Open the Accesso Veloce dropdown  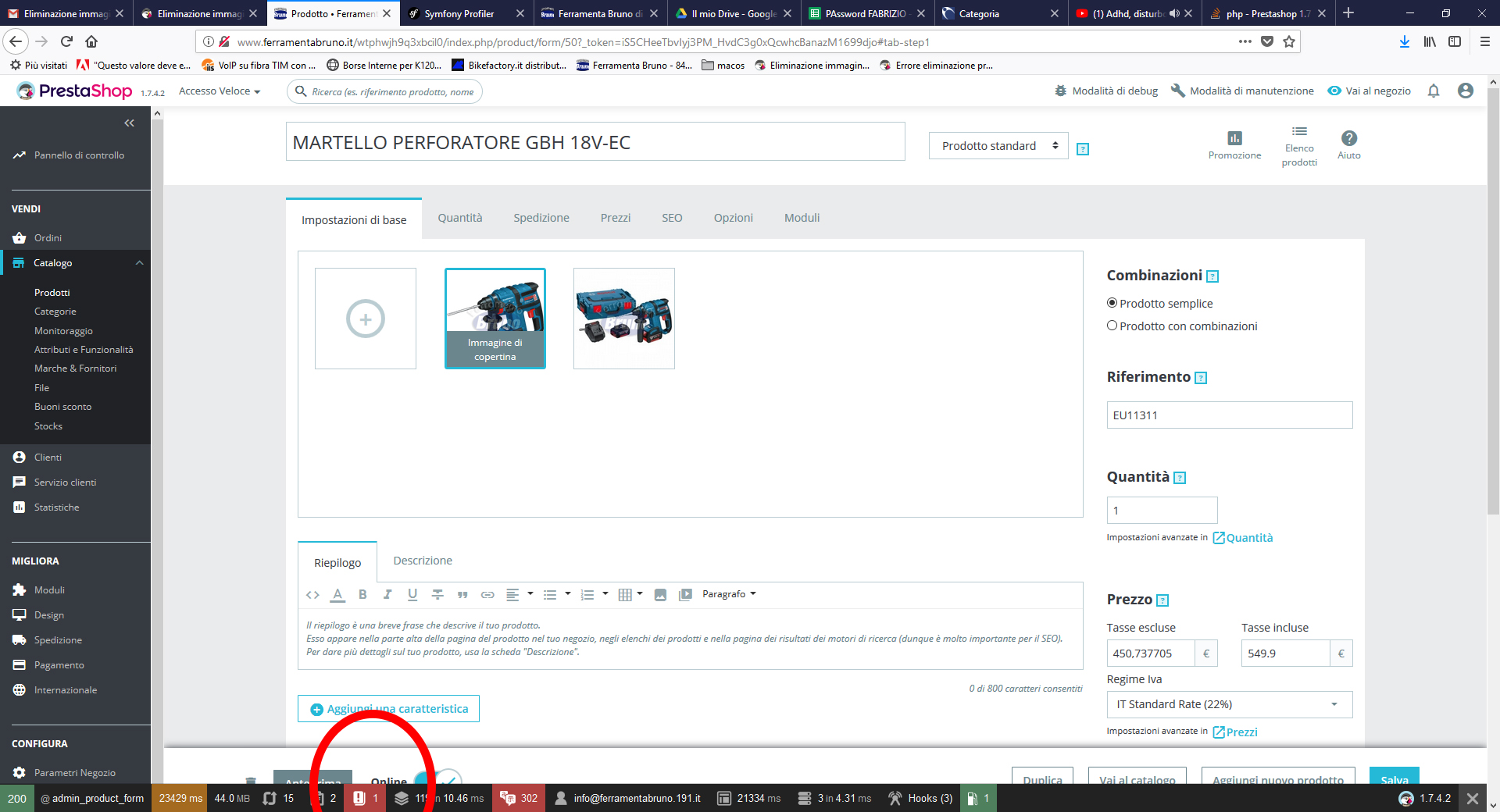click(220, 91)
